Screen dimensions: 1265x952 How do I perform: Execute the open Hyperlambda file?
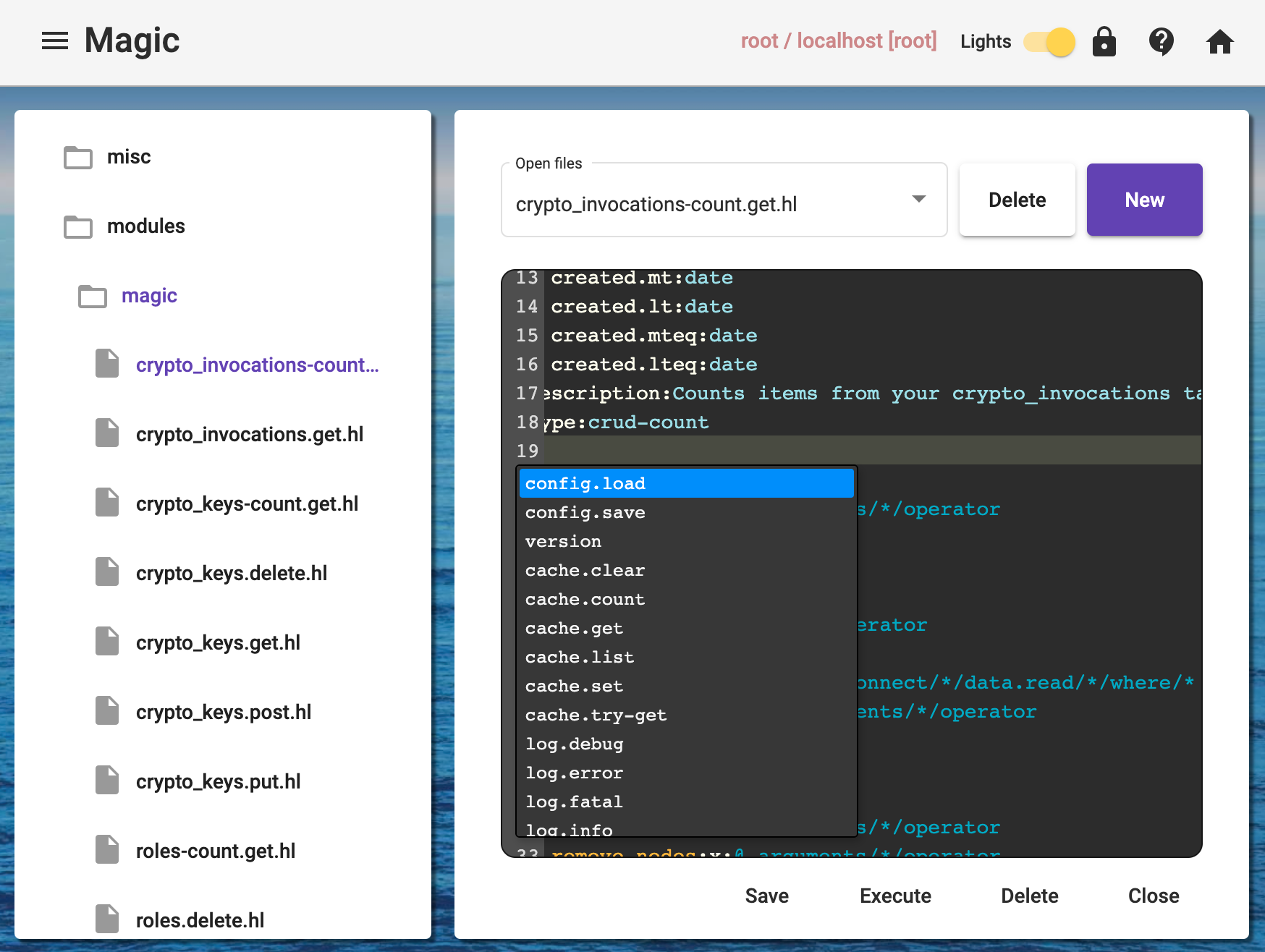point(895,896)
